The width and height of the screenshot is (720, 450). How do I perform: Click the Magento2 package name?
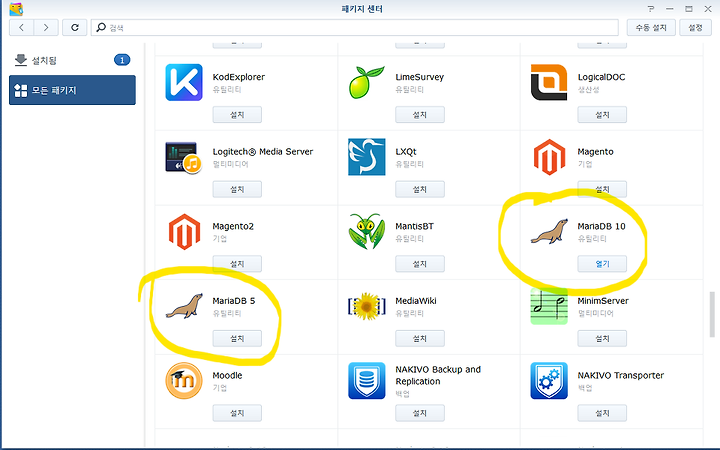233,226
